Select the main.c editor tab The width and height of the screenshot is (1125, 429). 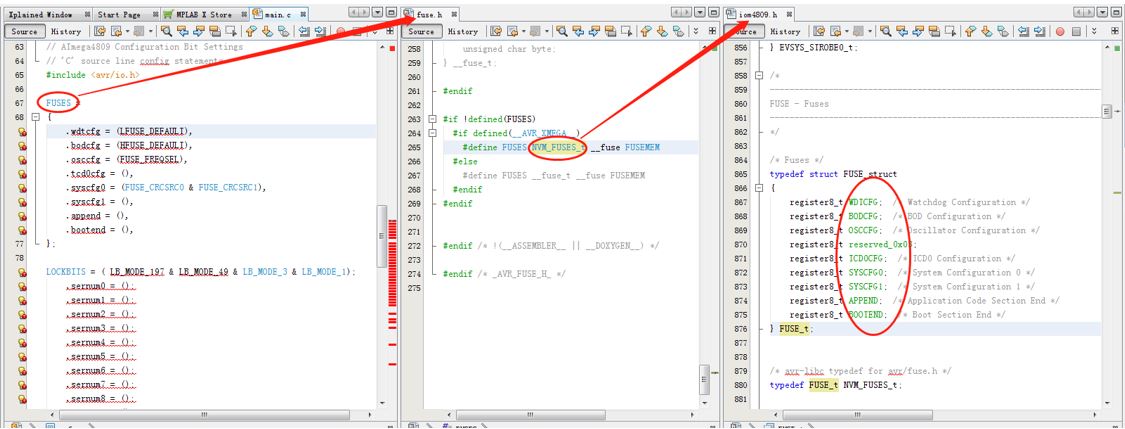278,14
